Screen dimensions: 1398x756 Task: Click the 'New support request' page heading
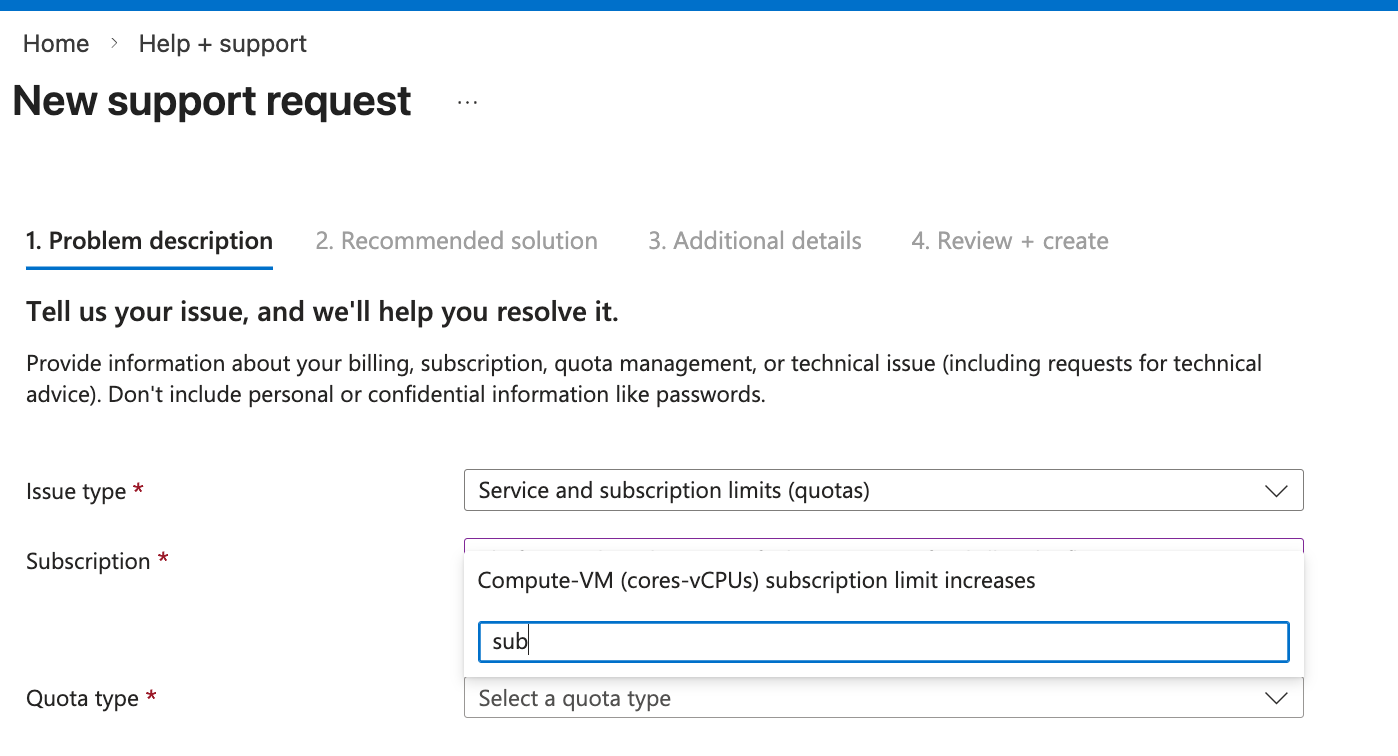[212, 101]
